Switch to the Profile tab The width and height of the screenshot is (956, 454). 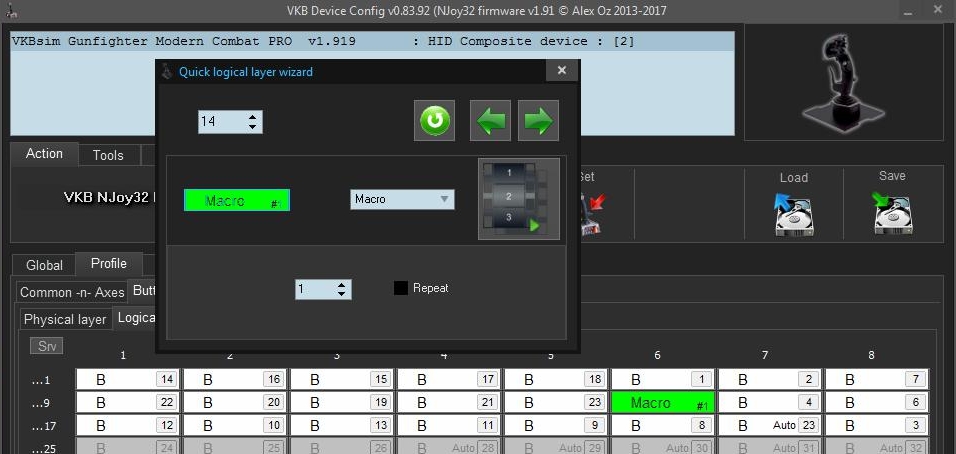109,264
